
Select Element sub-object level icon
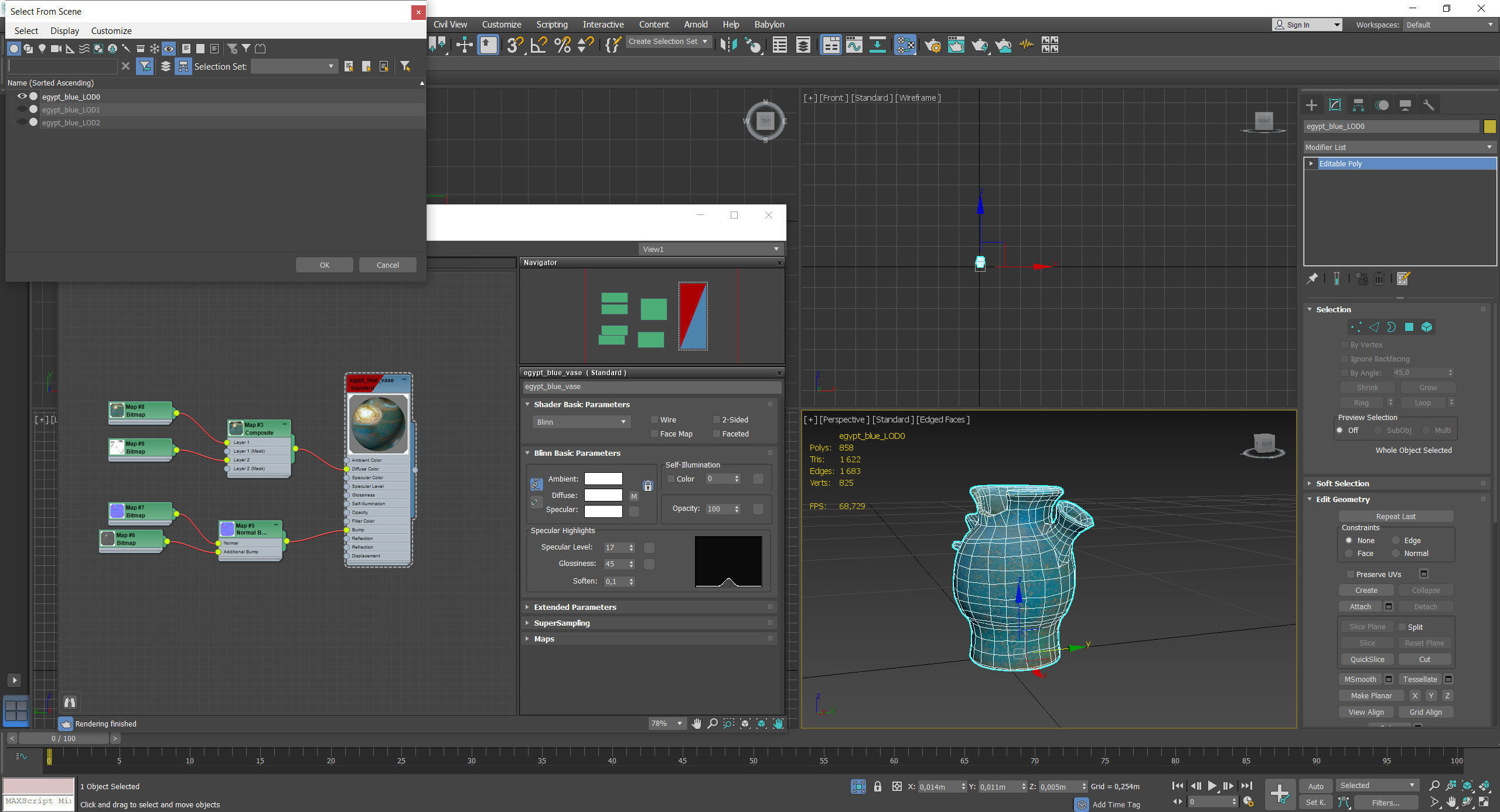[x=1427, y=327]
